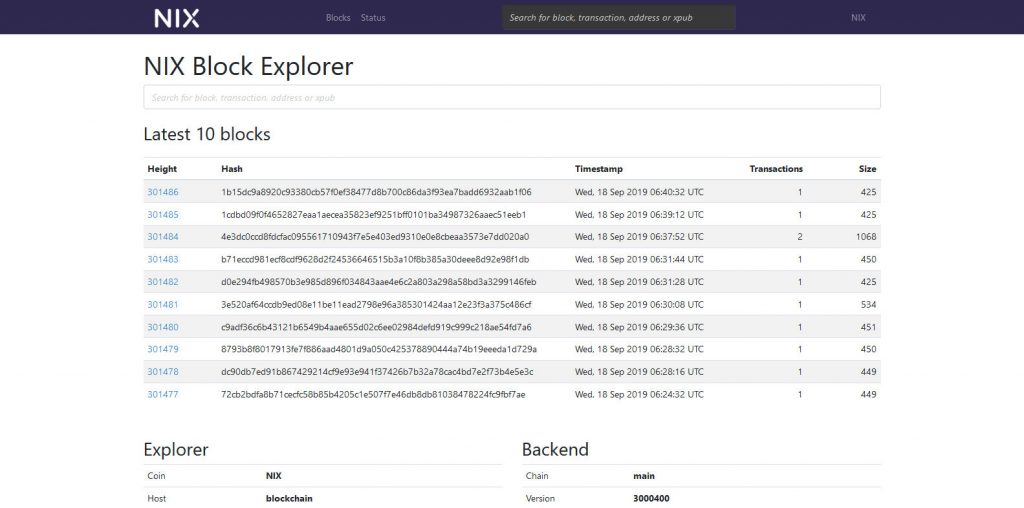Viewport: 1024px width, 508px height.
Task: Click timestamp 06:37:52 UTC
Action: (639, 237)
